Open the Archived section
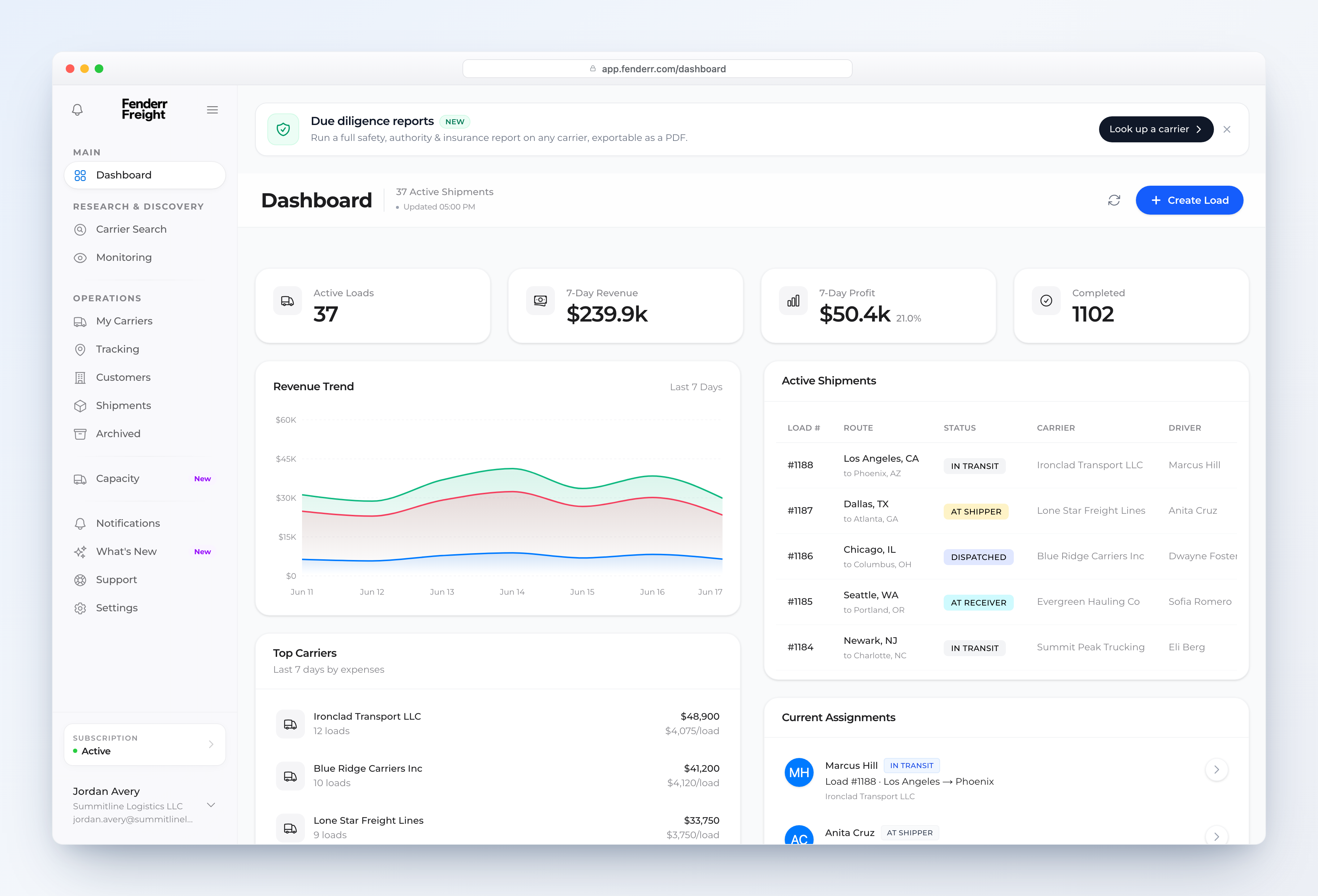 pos(145,434)
